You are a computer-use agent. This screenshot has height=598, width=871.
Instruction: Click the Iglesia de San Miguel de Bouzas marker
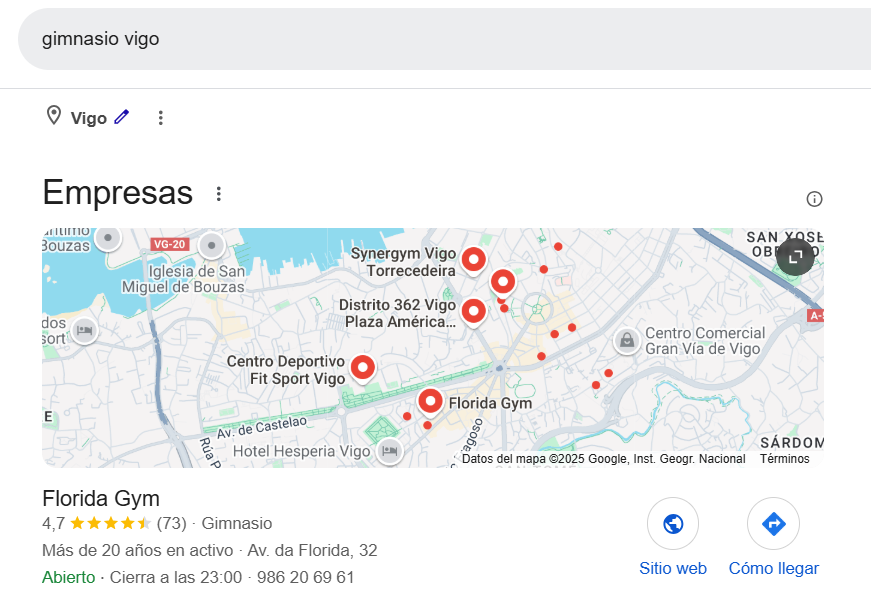(x=211, y=246)
